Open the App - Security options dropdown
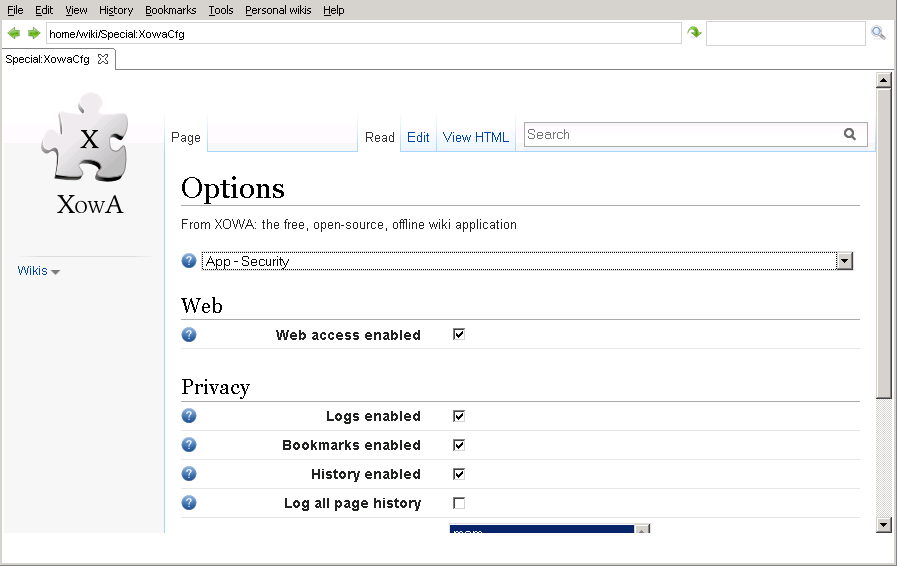The width and height of the screenshot is (897, 566). click(844, 261)
